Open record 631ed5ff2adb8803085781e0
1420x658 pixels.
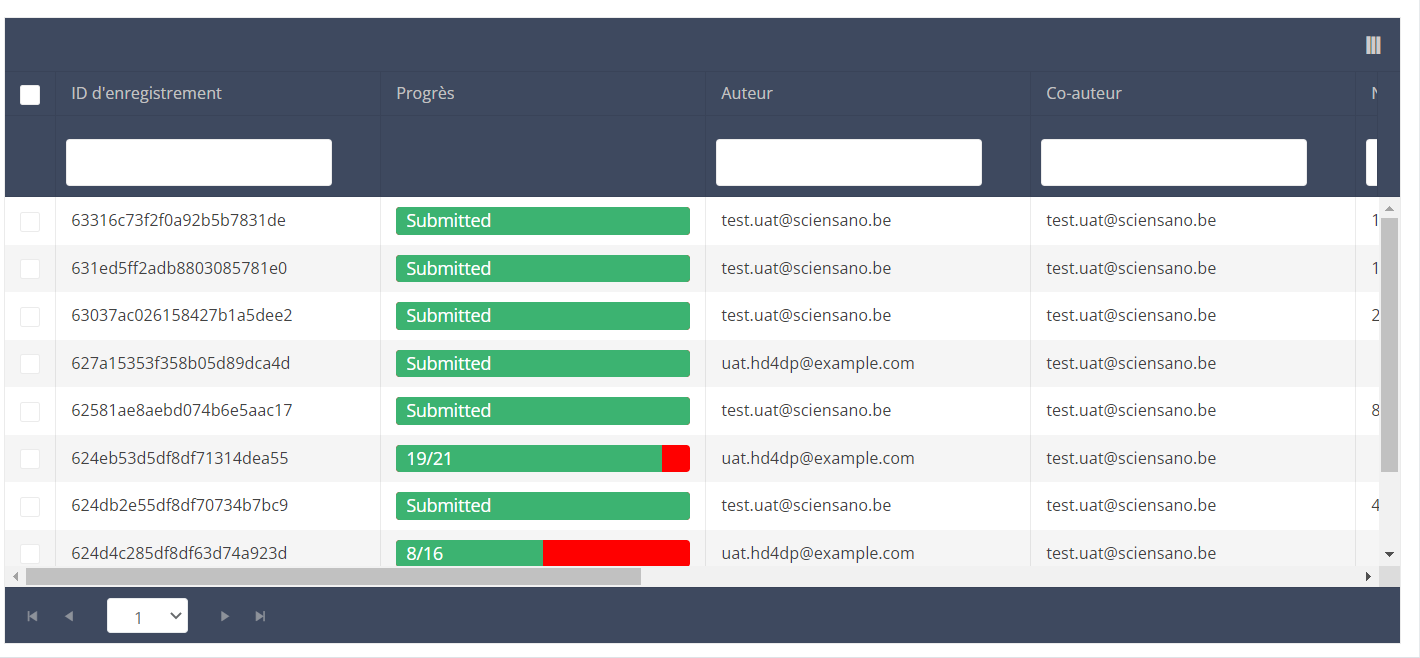179,268
